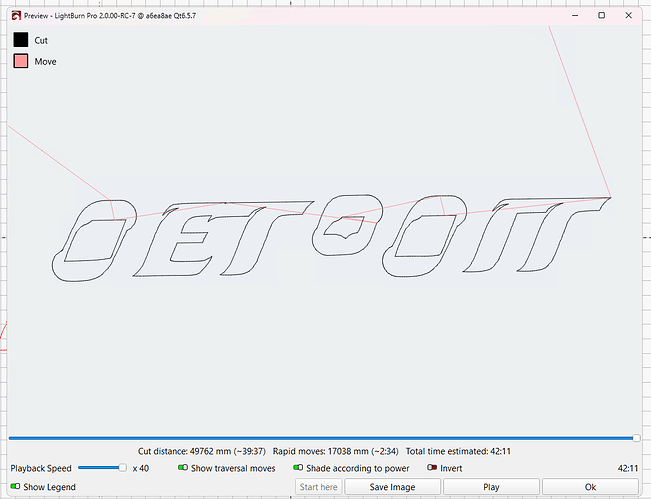Toggle the Show Legend switch
This screenshot has width=651, height=499.
pyautogui.click(x=15, y=486)
